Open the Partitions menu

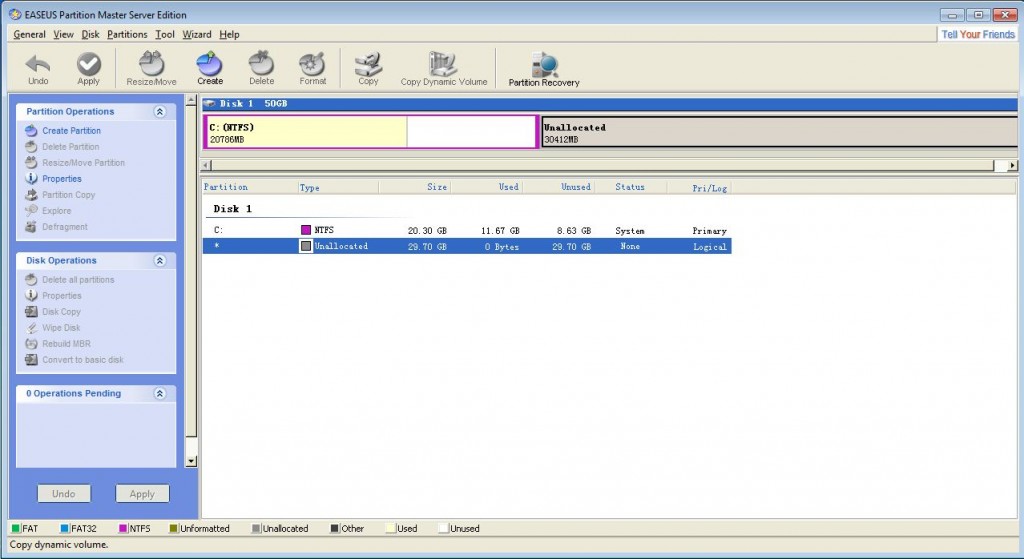(x=127, y=35)
